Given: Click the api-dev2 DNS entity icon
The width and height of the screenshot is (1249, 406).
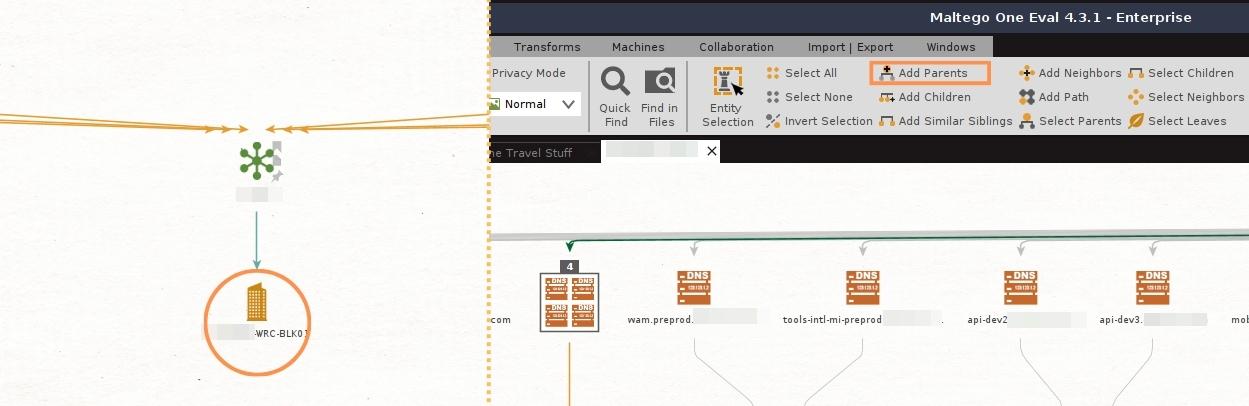Looking at the screenshot, I should pos(1020,288).
